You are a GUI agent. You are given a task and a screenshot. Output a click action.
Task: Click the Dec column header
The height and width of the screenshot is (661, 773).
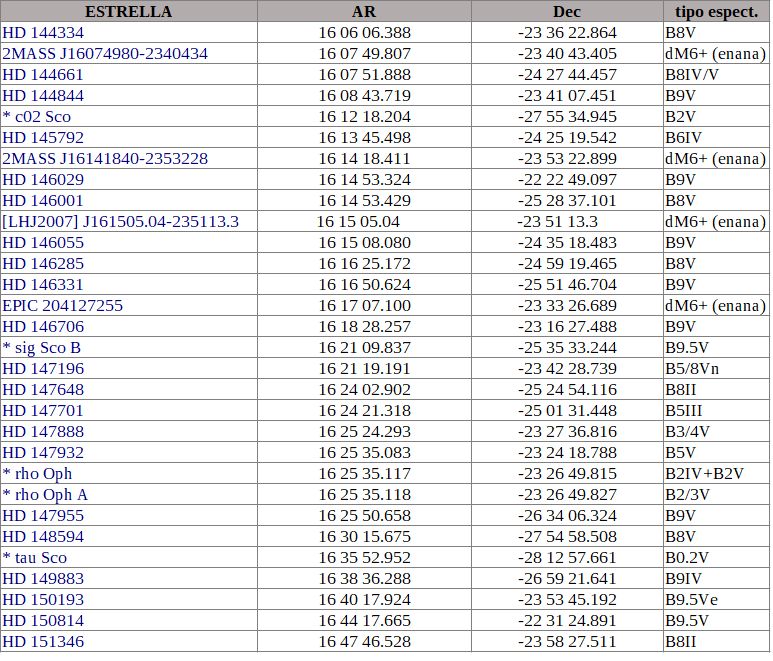(567, 11)
